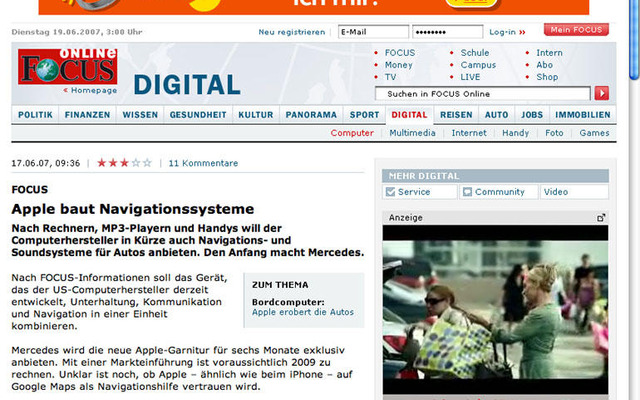This screenshot has height=400, width=640.
Task: Select the DIGITAL navigation tab
Action: coord(409,115)
